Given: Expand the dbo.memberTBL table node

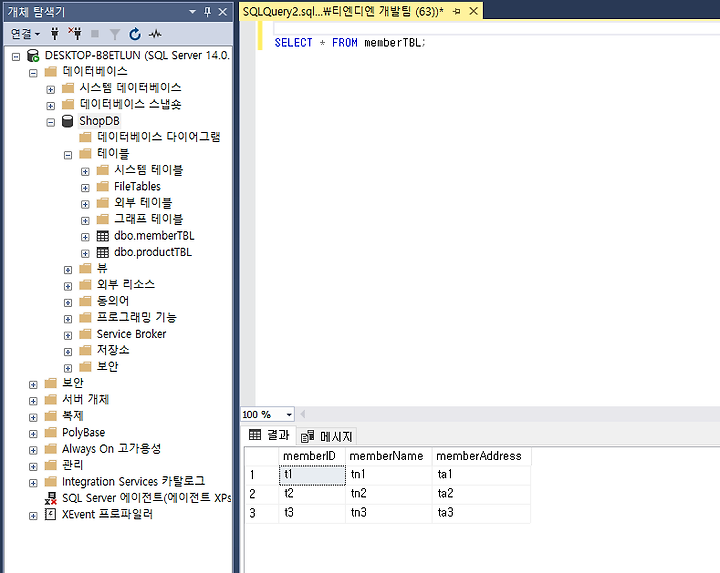Looking at the screenshot, I should (x=85, y=237).
